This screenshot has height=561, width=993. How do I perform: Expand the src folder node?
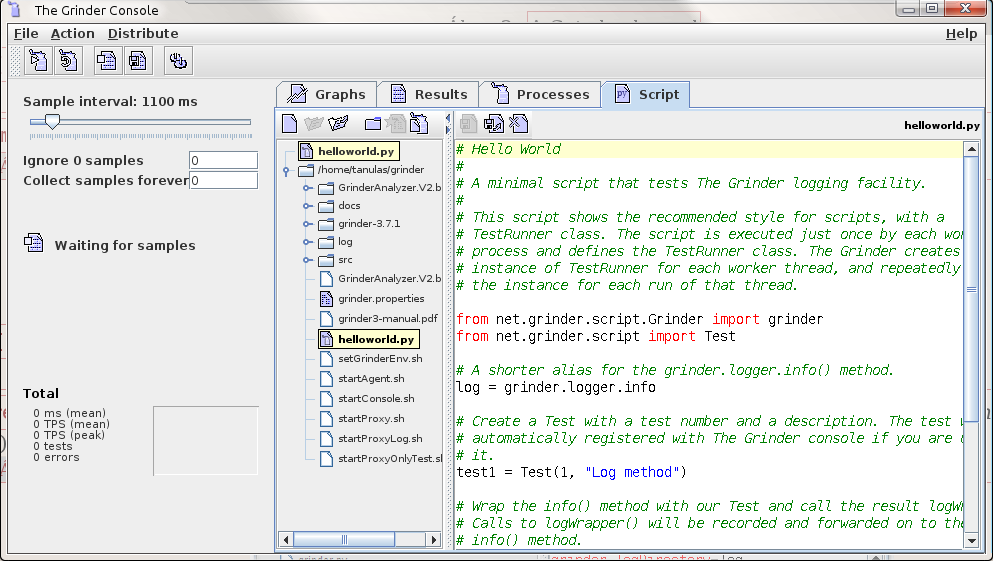[x=307, y=260]
